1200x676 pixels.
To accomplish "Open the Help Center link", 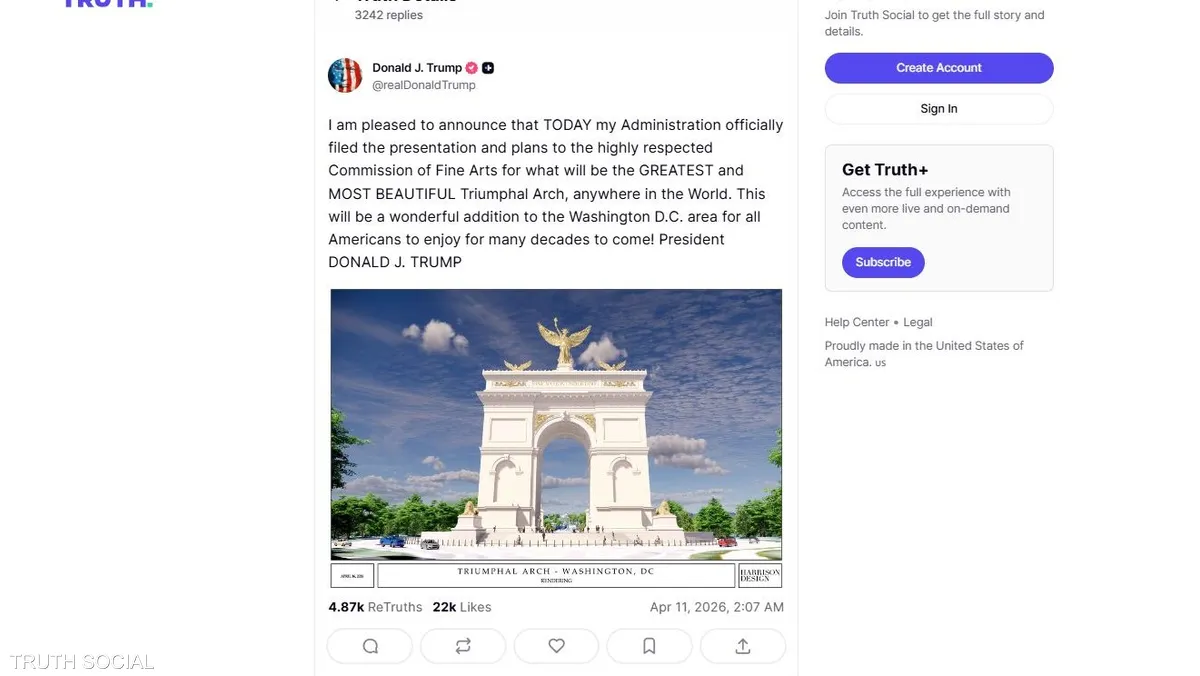I will tap(857, 322).
